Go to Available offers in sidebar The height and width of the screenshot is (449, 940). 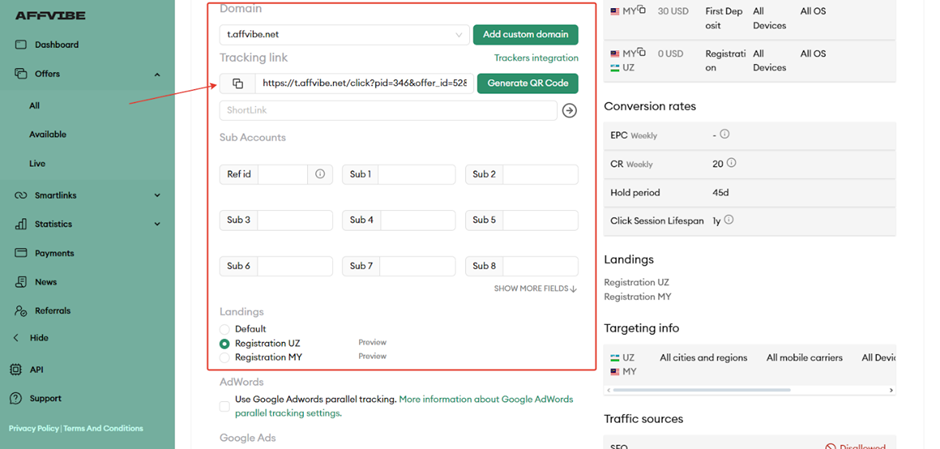[x=48, y=134]
